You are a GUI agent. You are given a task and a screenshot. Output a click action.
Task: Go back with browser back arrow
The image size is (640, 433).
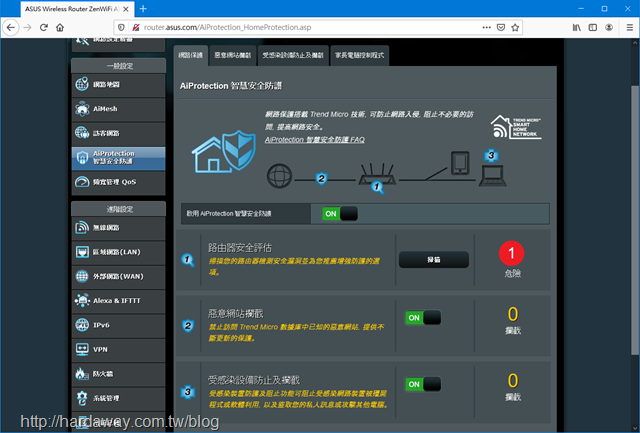(11, 27)
